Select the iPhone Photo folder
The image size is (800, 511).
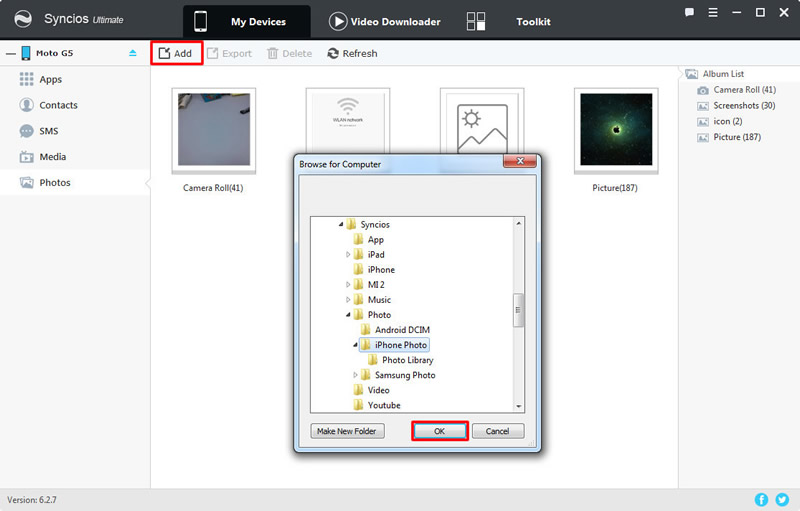click(401, 345)
